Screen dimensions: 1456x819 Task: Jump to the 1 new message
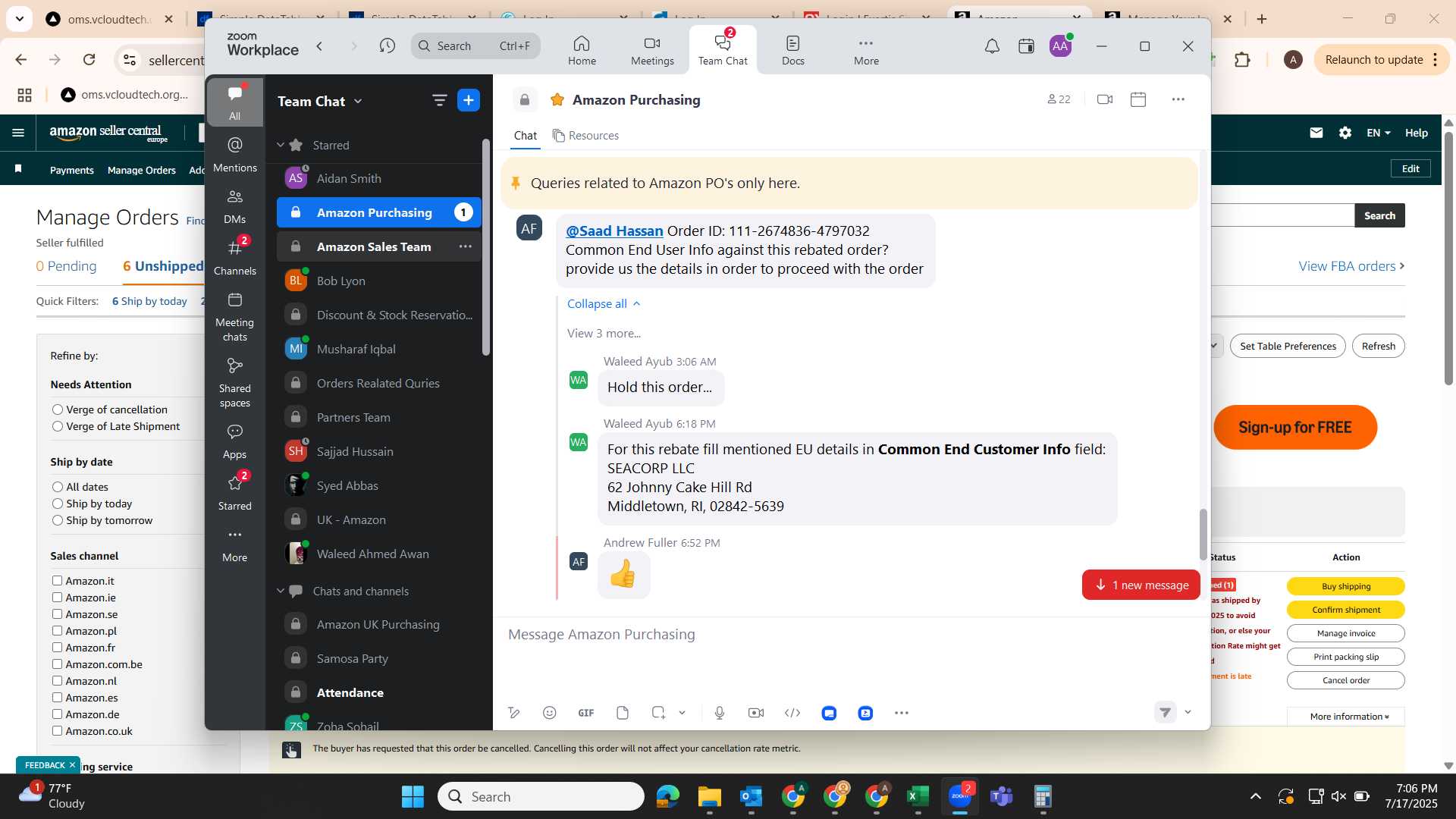pos(1141,585)
